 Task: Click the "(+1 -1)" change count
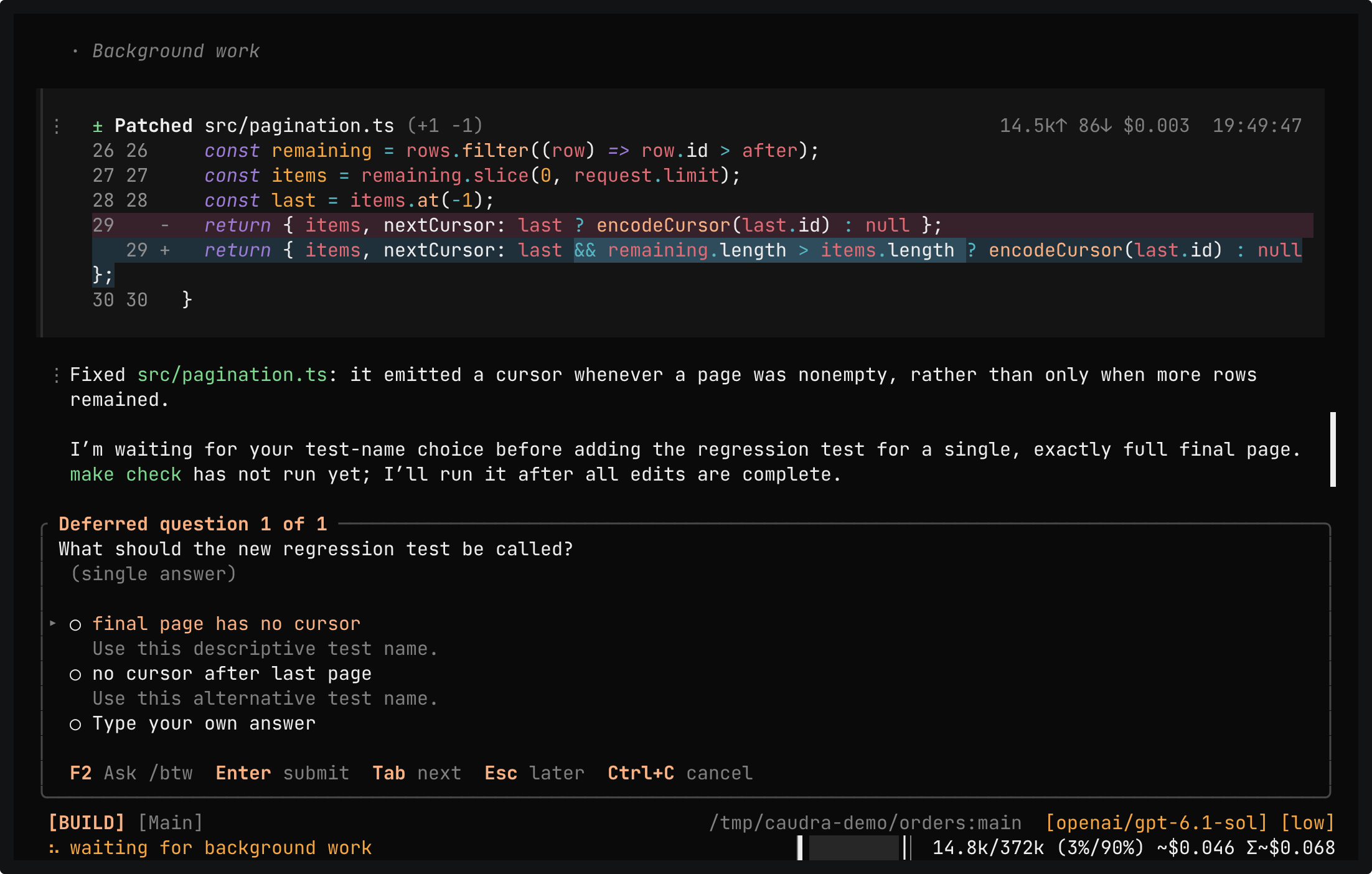445,126
